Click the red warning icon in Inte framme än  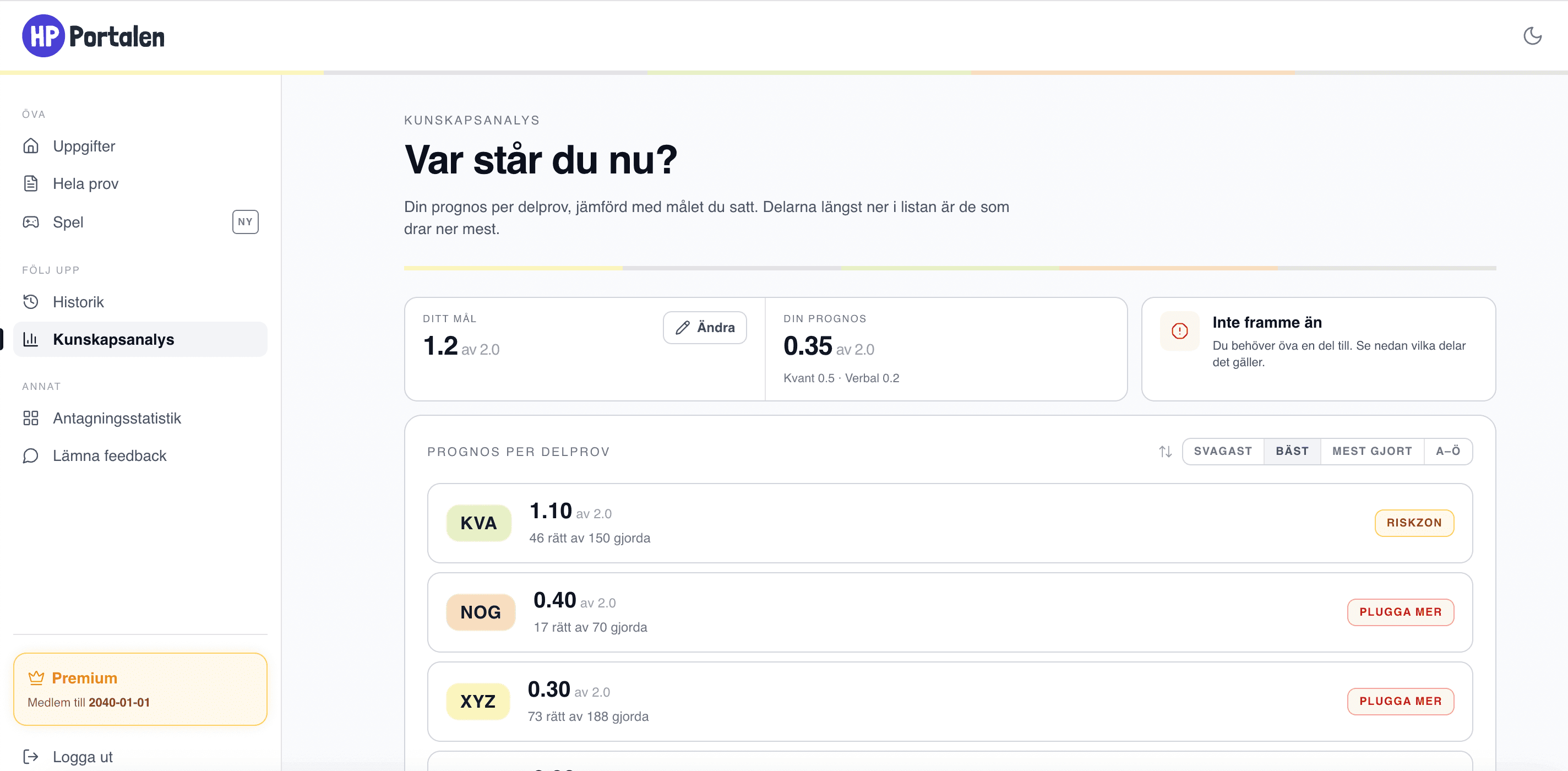click(1180, 330)
